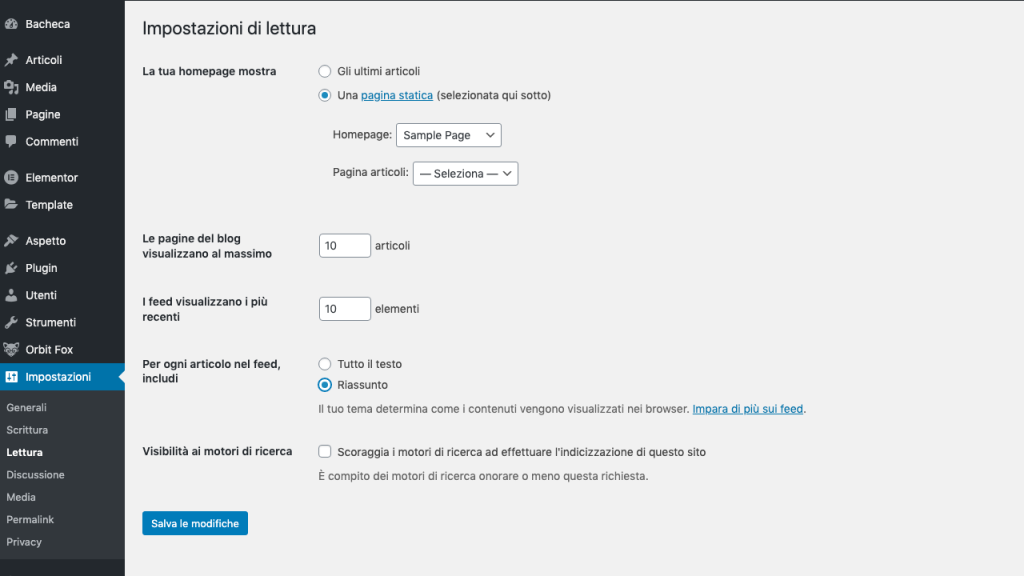Click the feed elementi number field

345,309
